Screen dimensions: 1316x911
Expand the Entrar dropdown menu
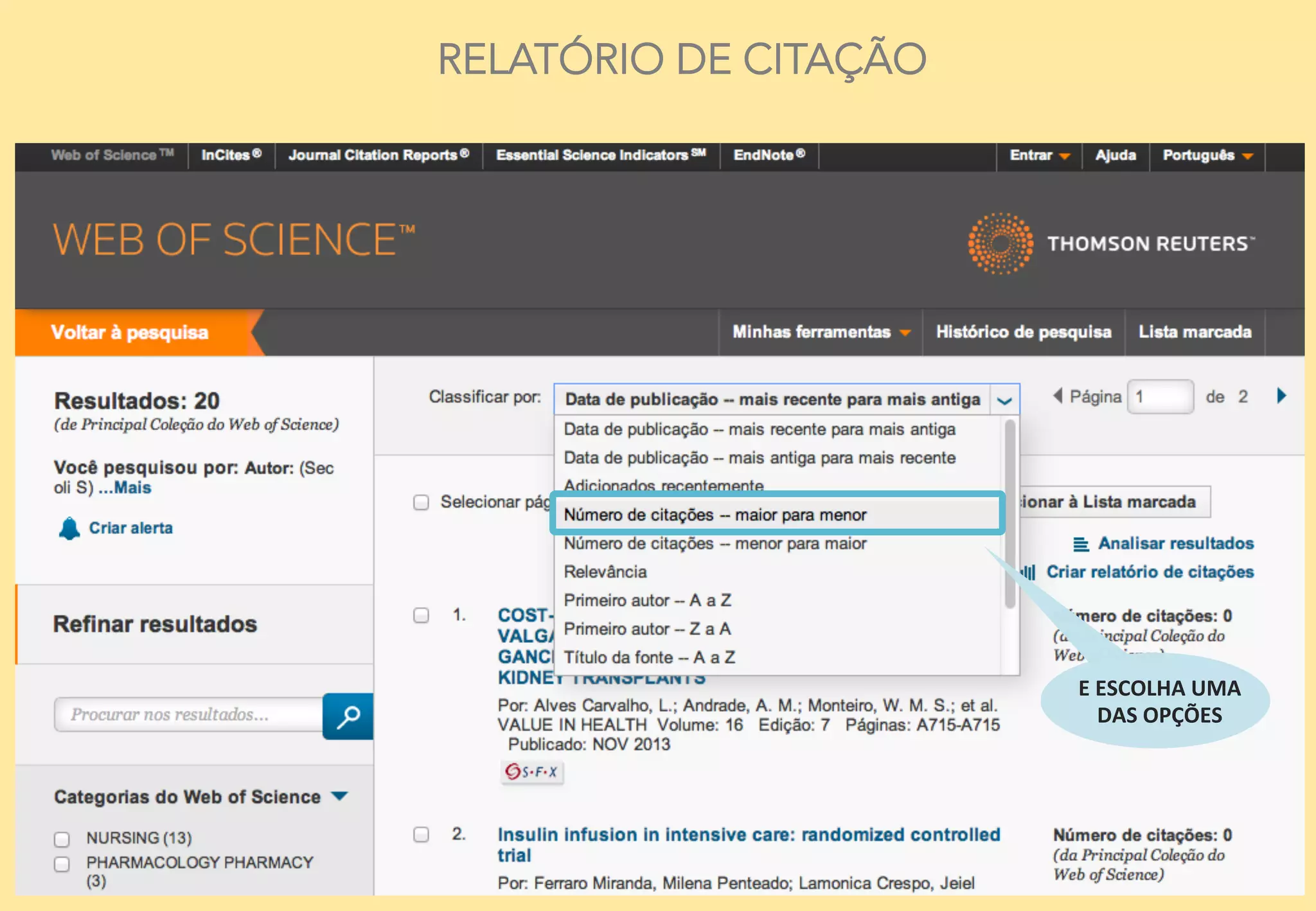click(x=1039, y=155)
